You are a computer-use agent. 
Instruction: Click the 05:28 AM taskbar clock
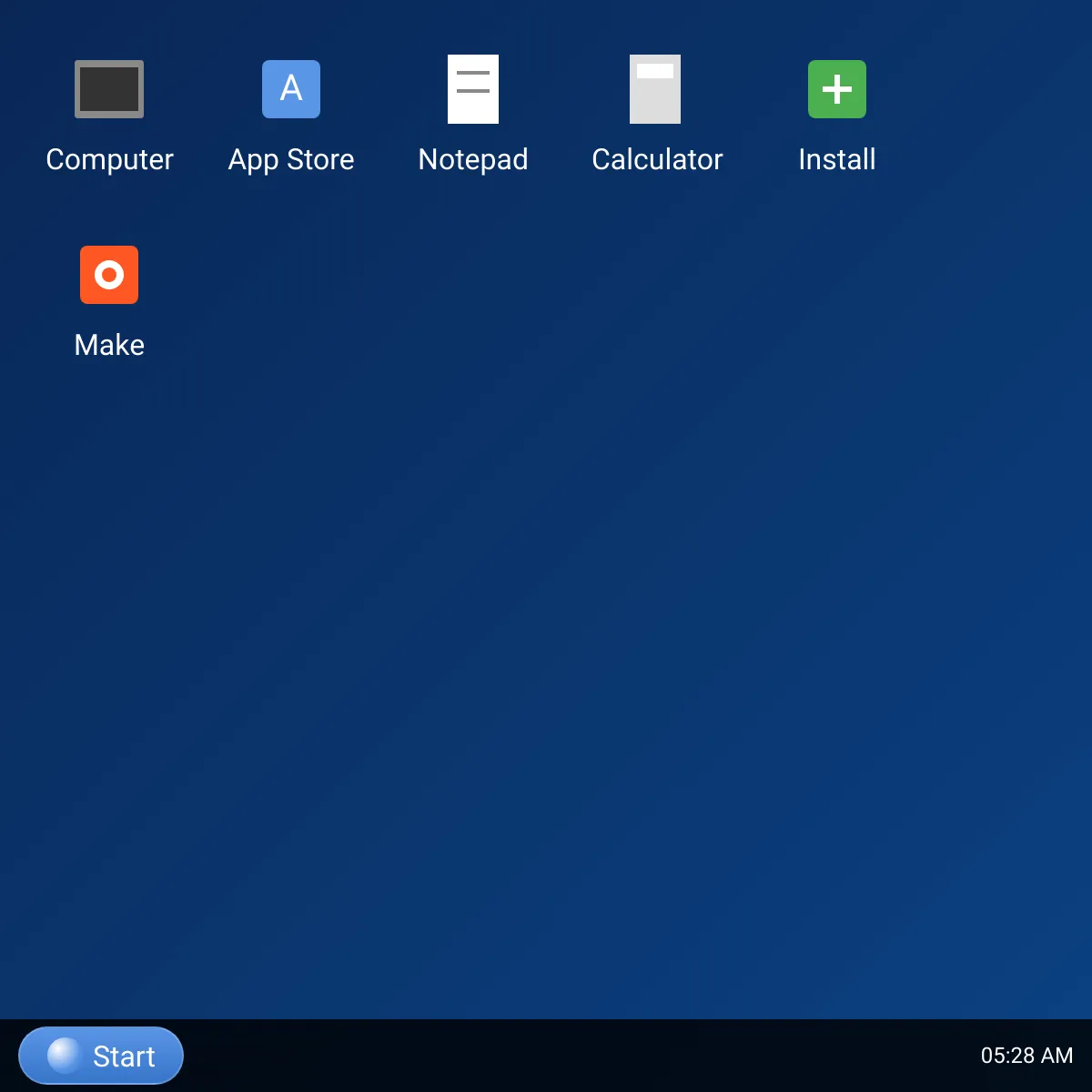(1026, 1056)
